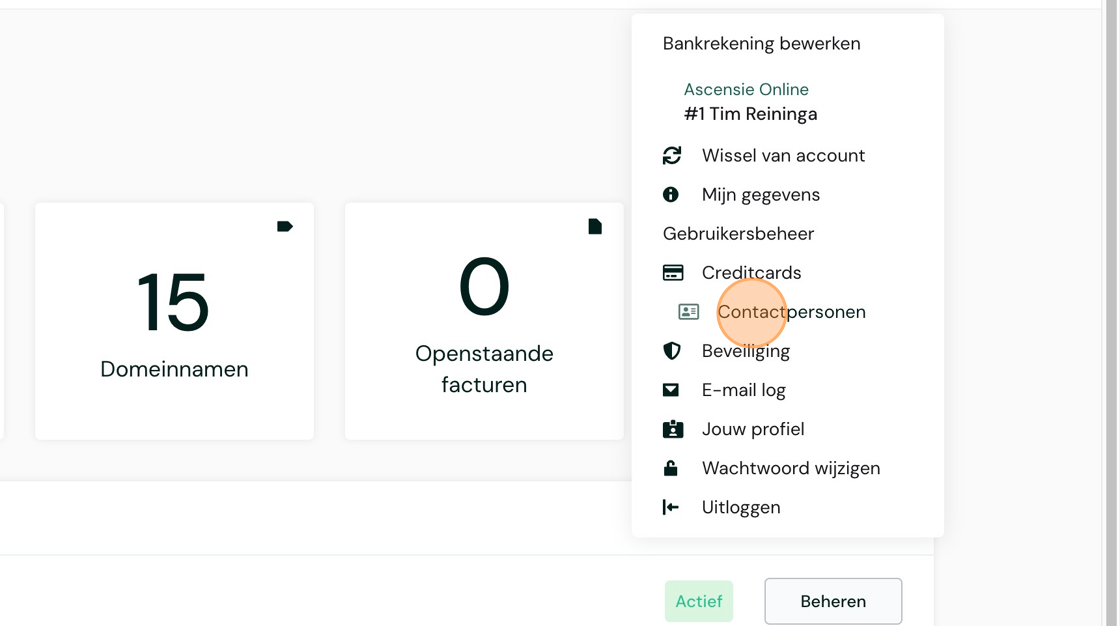1120x626 pixels.
Task: Select Contactpersonen from the menu
Action: (x=791, y=312)
